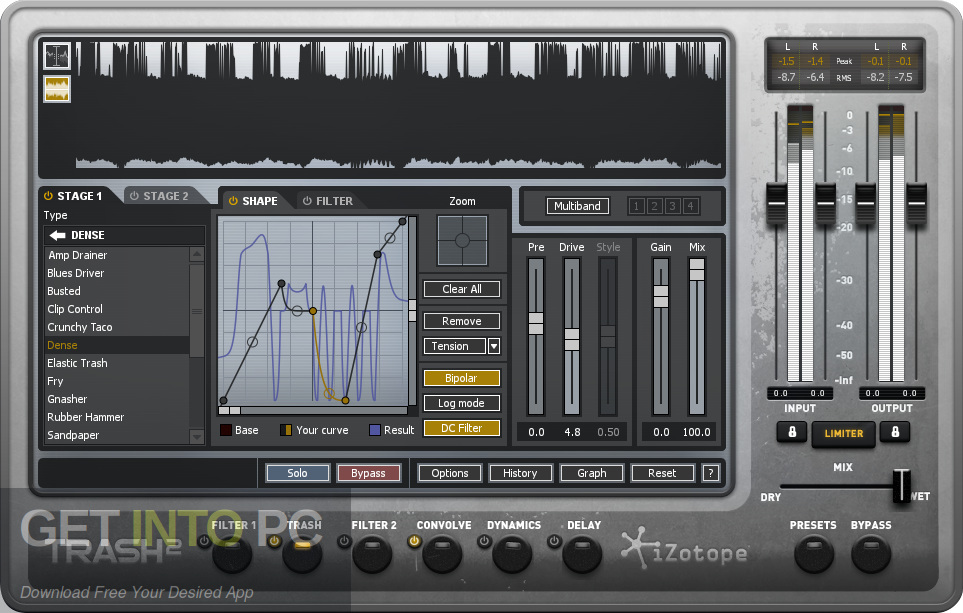Select Sandpaper distortion type
Viewport: 963px width, 613px height.
click(x=117, y=435)
